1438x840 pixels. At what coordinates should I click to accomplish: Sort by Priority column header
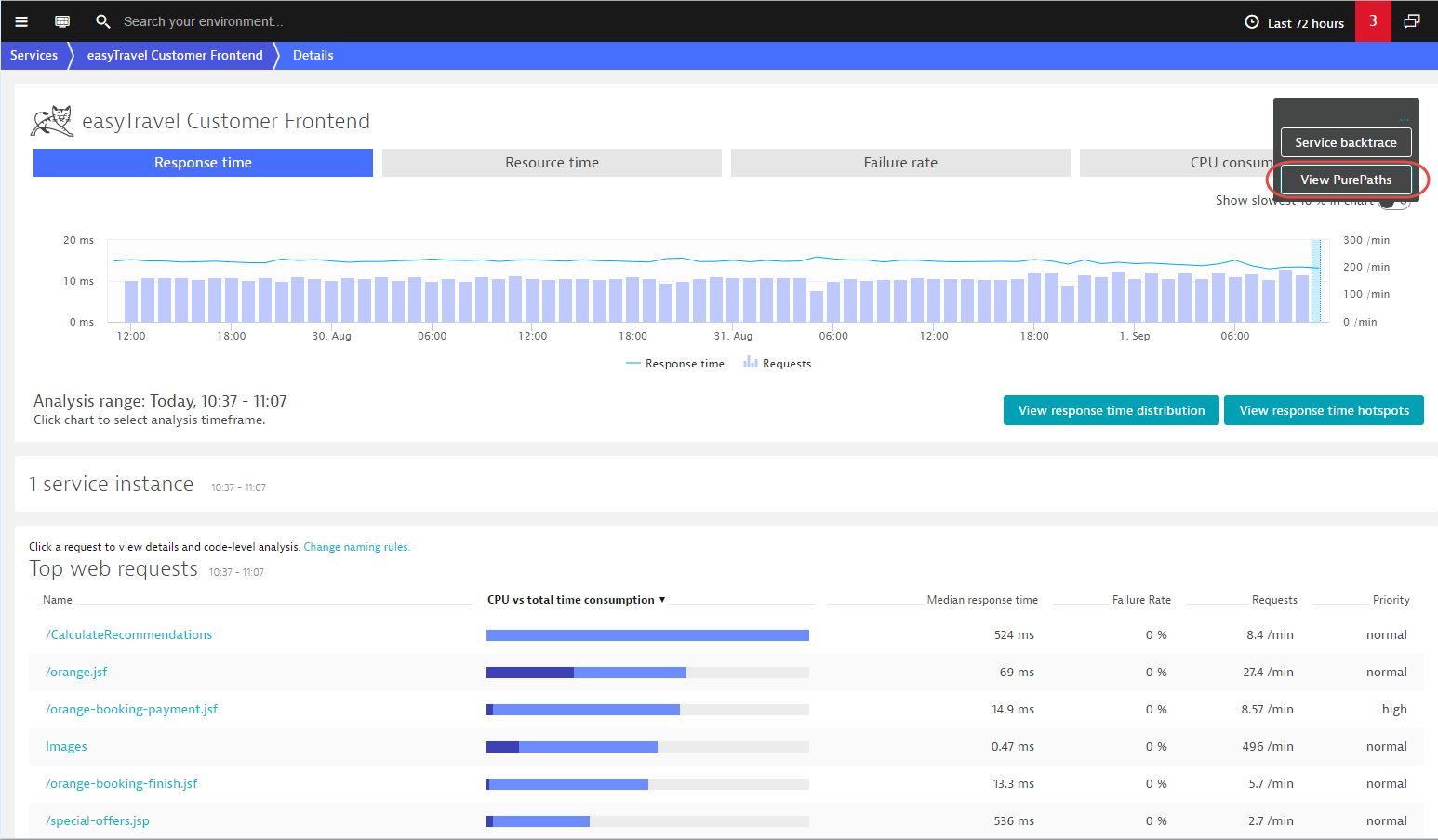[1391, 600]
